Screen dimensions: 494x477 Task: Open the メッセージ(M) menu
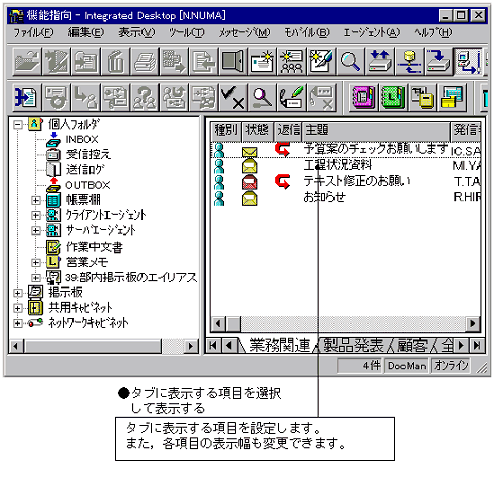point(244,33)
